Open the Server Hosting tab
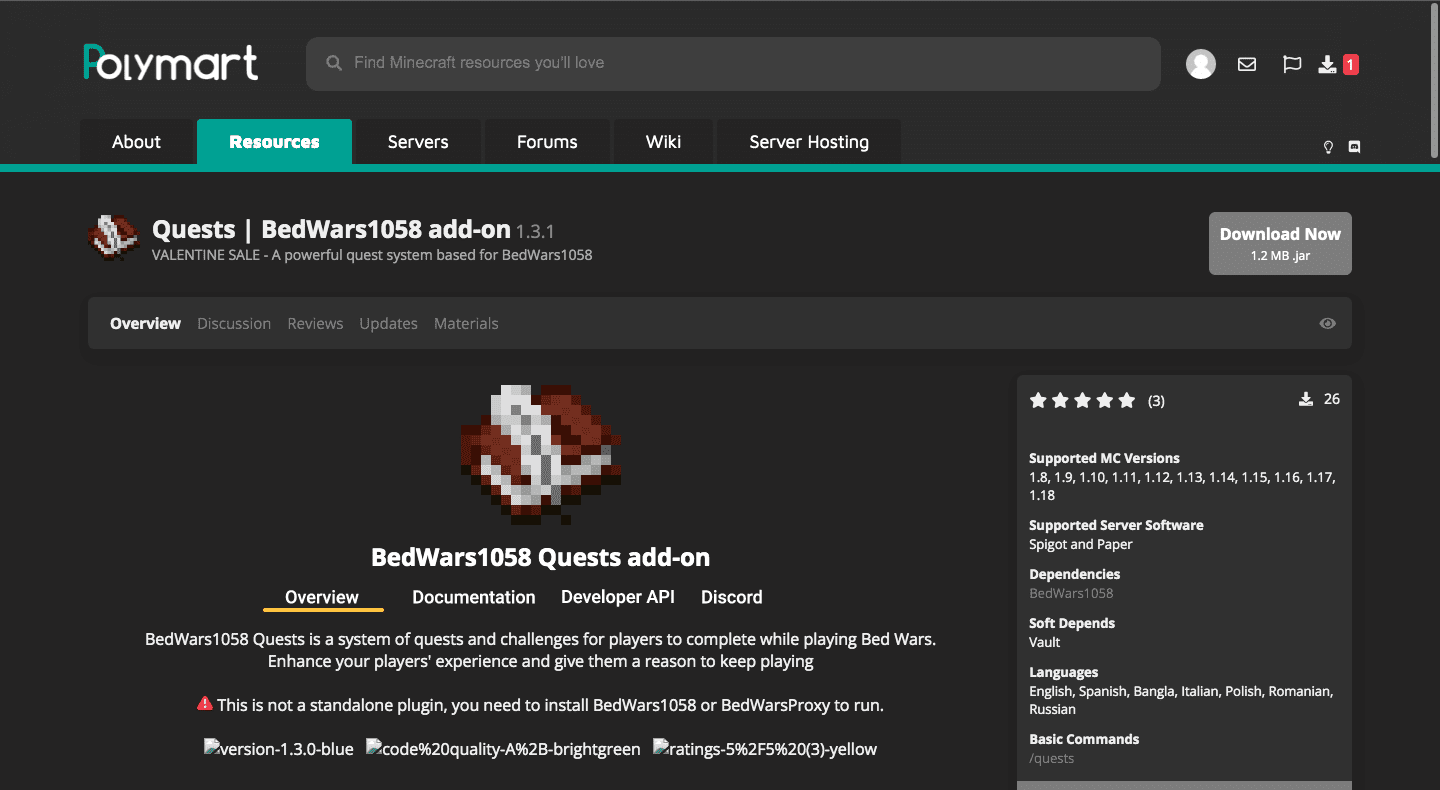 pos(809,141)
